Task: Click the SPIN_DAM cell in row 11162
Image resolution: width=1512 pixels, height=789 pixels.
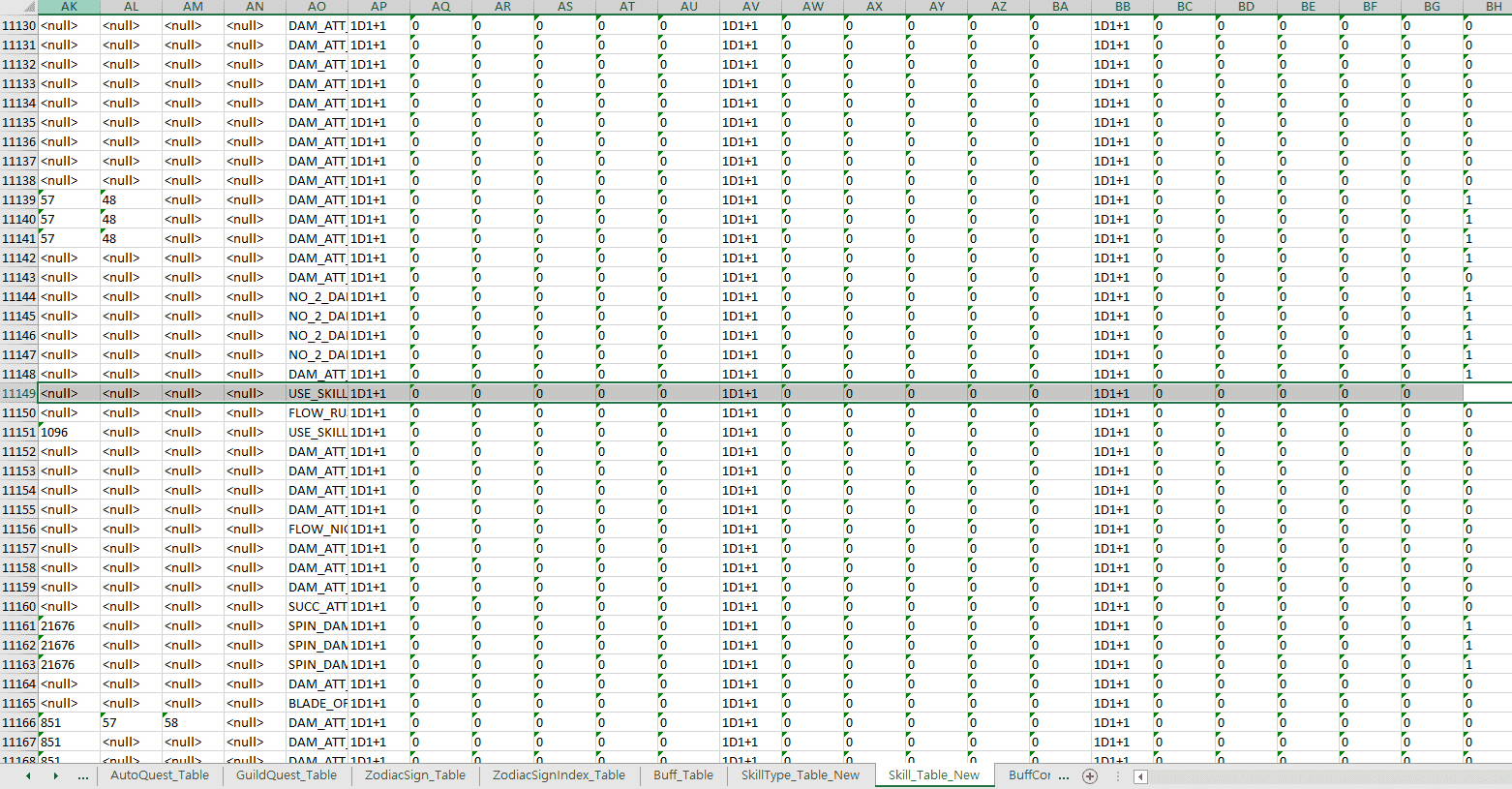Action: 317,646
